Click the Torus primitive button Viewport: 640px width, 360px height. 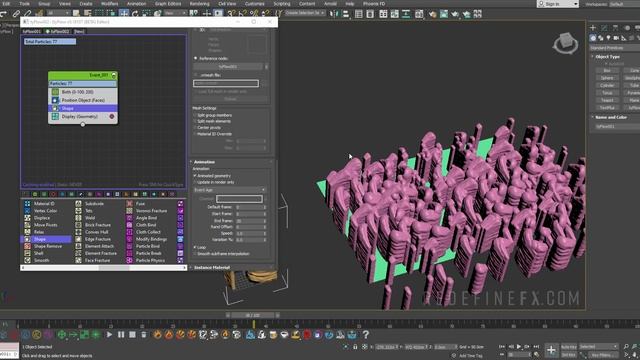[607, 93]
